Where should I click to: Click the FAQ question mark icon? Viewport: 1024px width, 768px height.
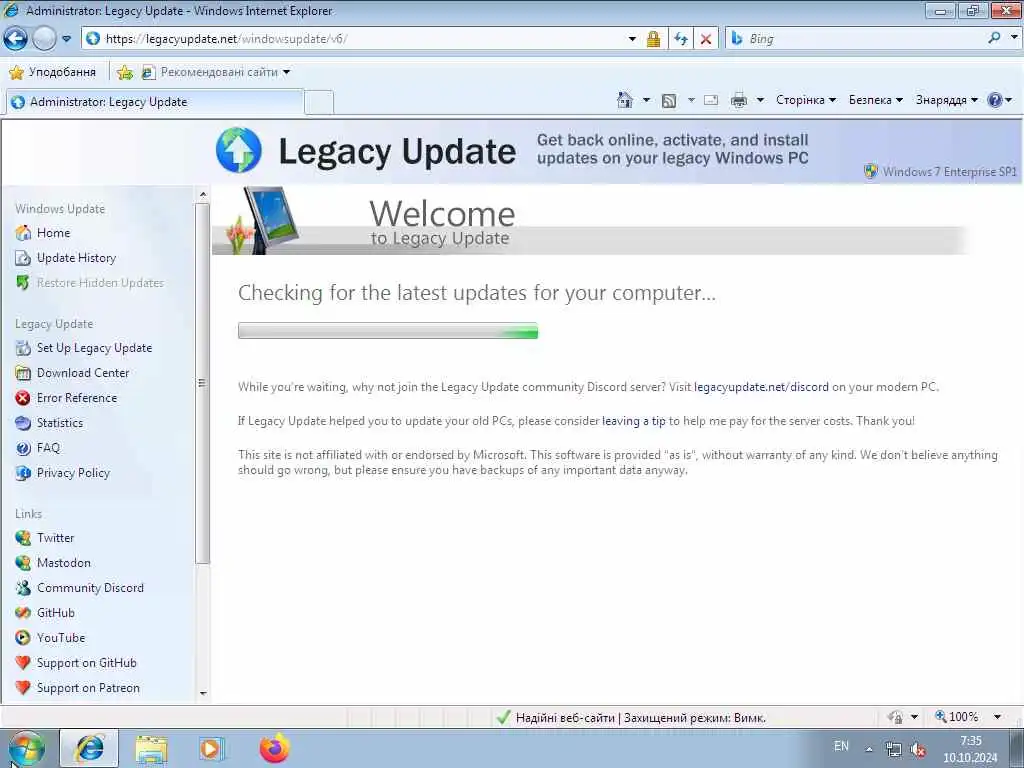click(x=23, y=448)
